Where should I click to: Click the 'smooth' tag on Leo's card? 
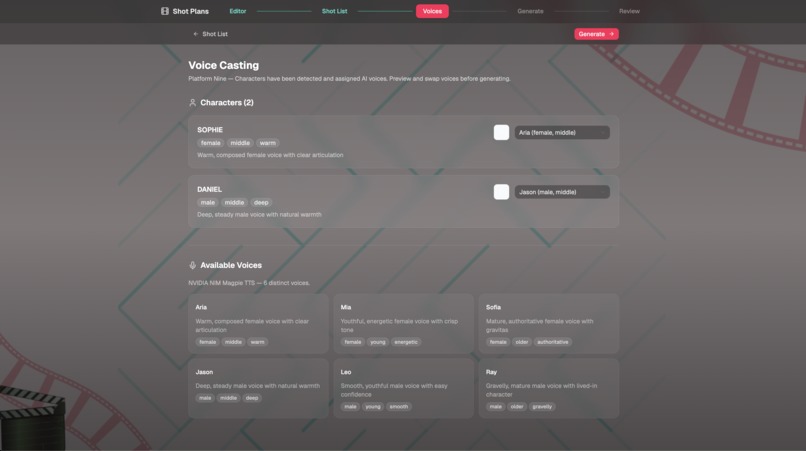click(398, 407)
